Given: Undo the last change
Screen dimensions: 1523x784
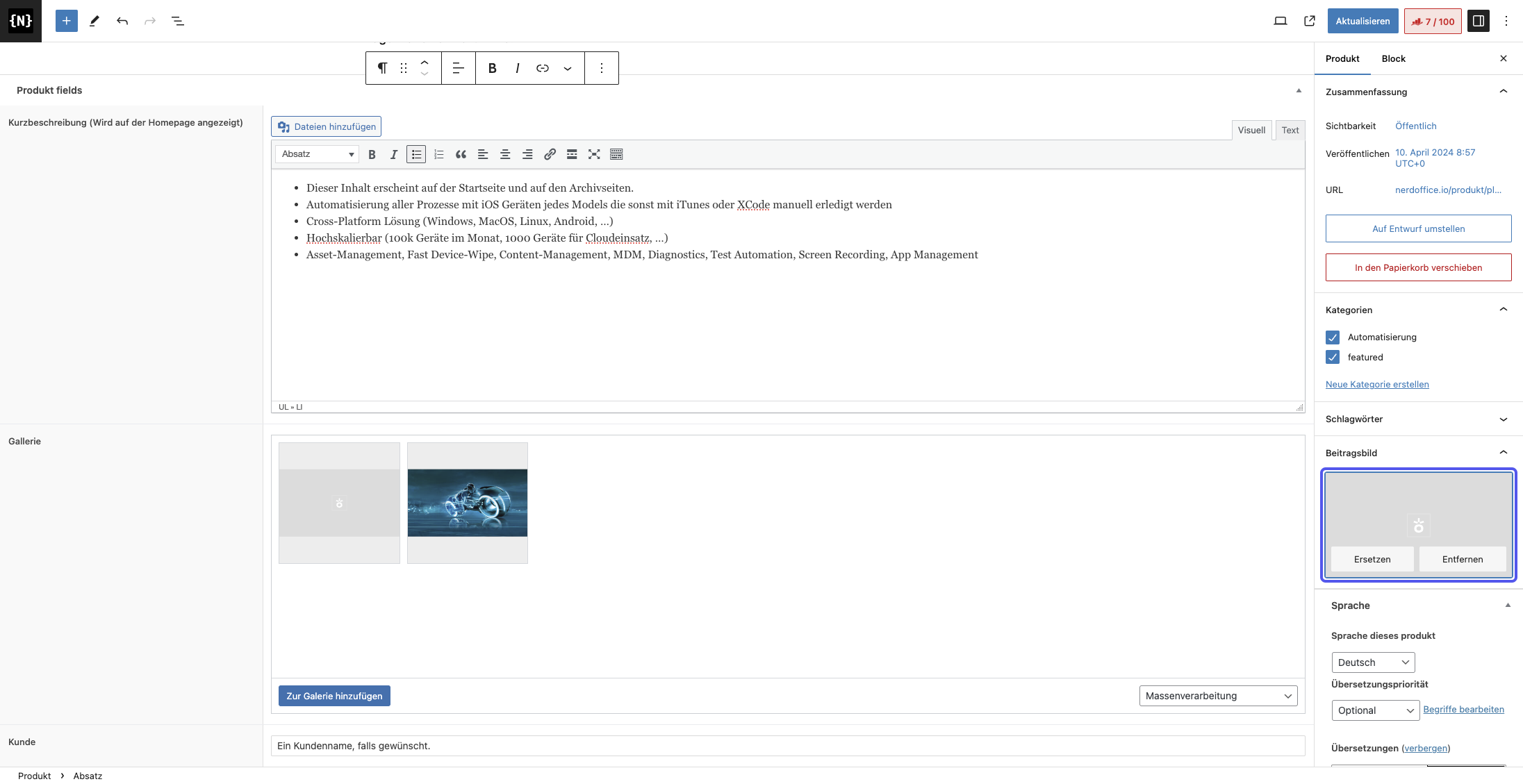Looking at the screenshot, I should [x=122, y=21].
